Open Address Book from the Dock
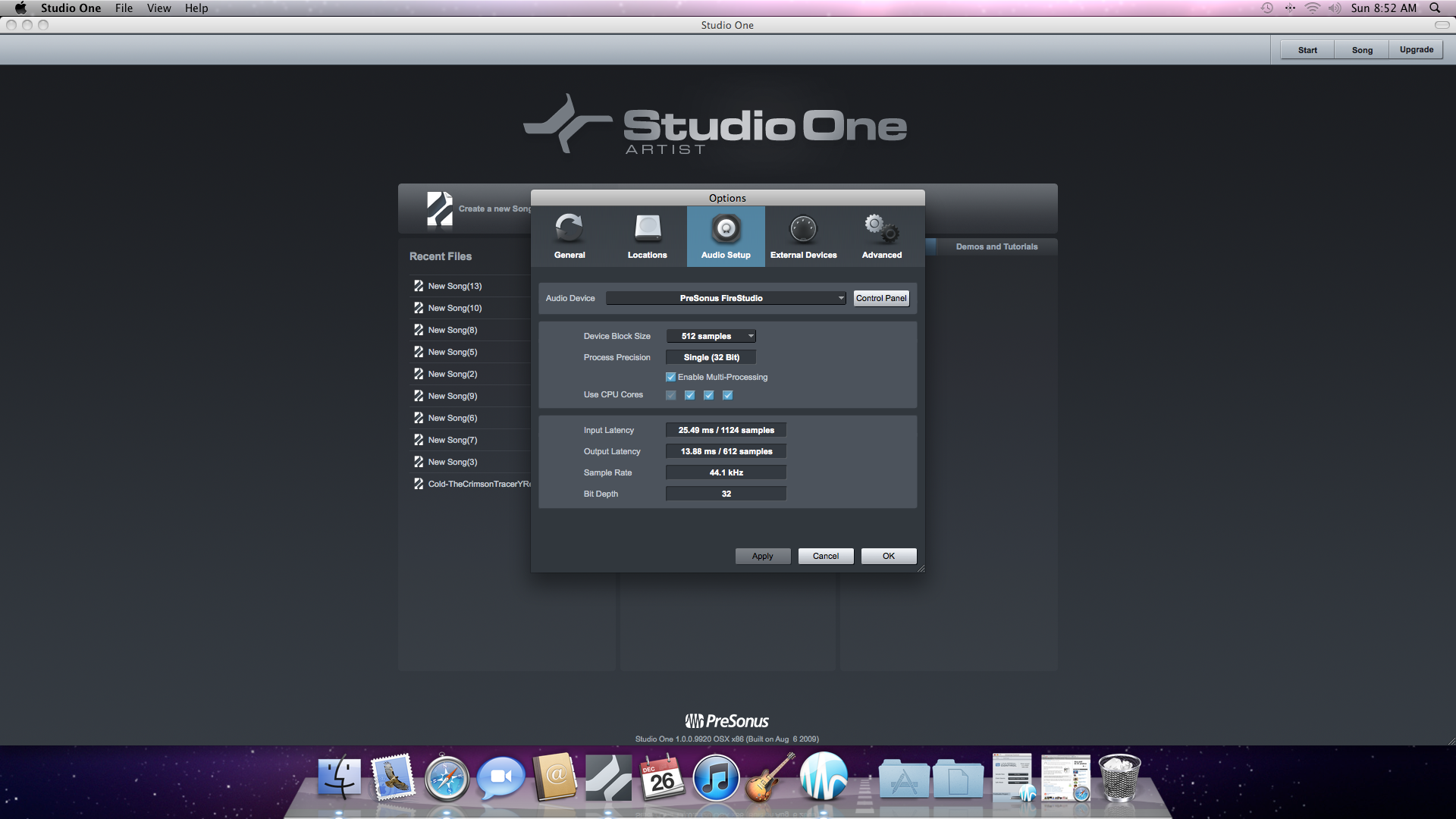1456x819 pixels. pyautogui.click(x=555, y=777)
